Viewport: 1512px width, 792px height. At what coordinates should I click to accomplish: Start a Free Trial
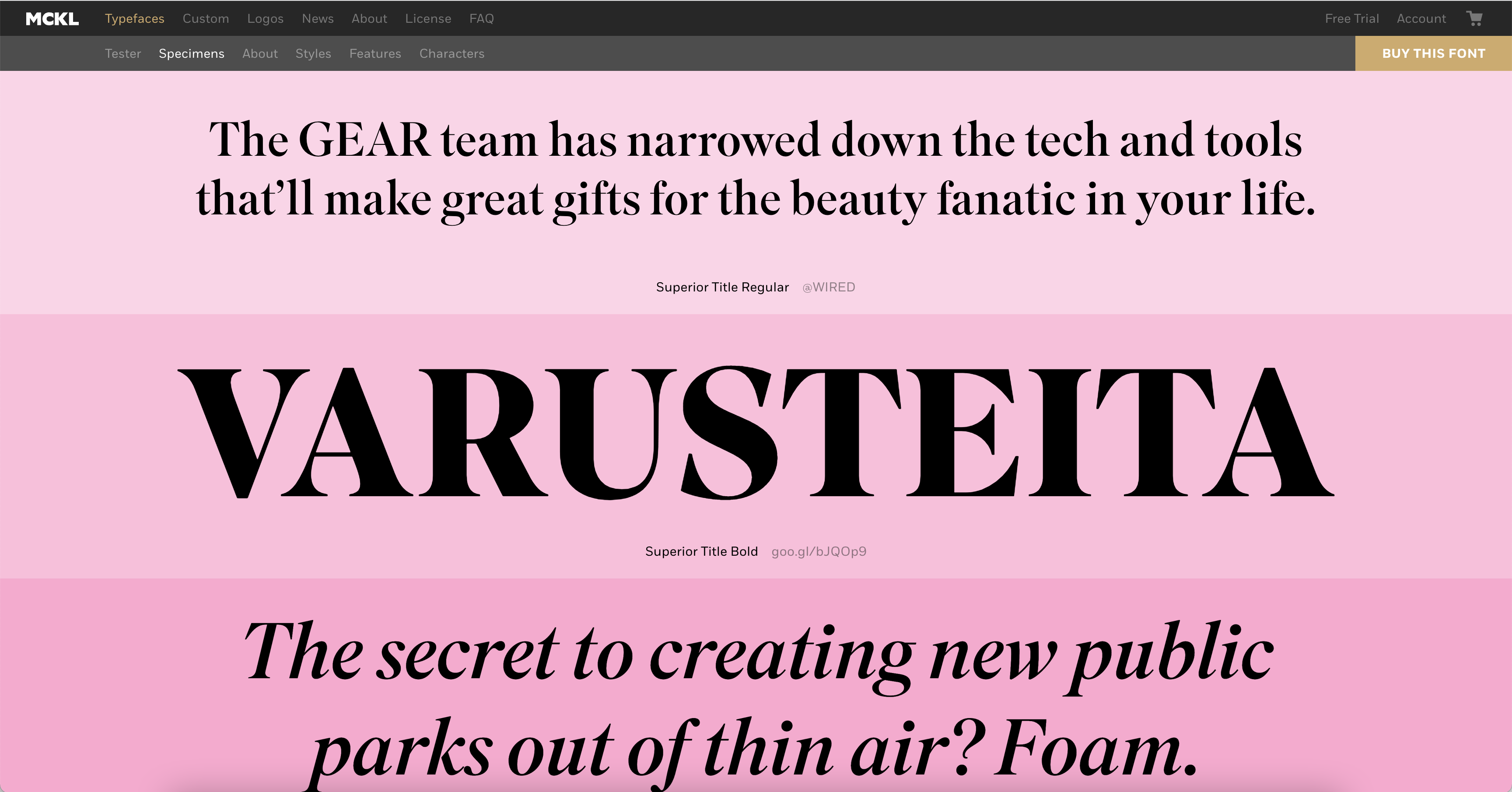click(1352, 19)
